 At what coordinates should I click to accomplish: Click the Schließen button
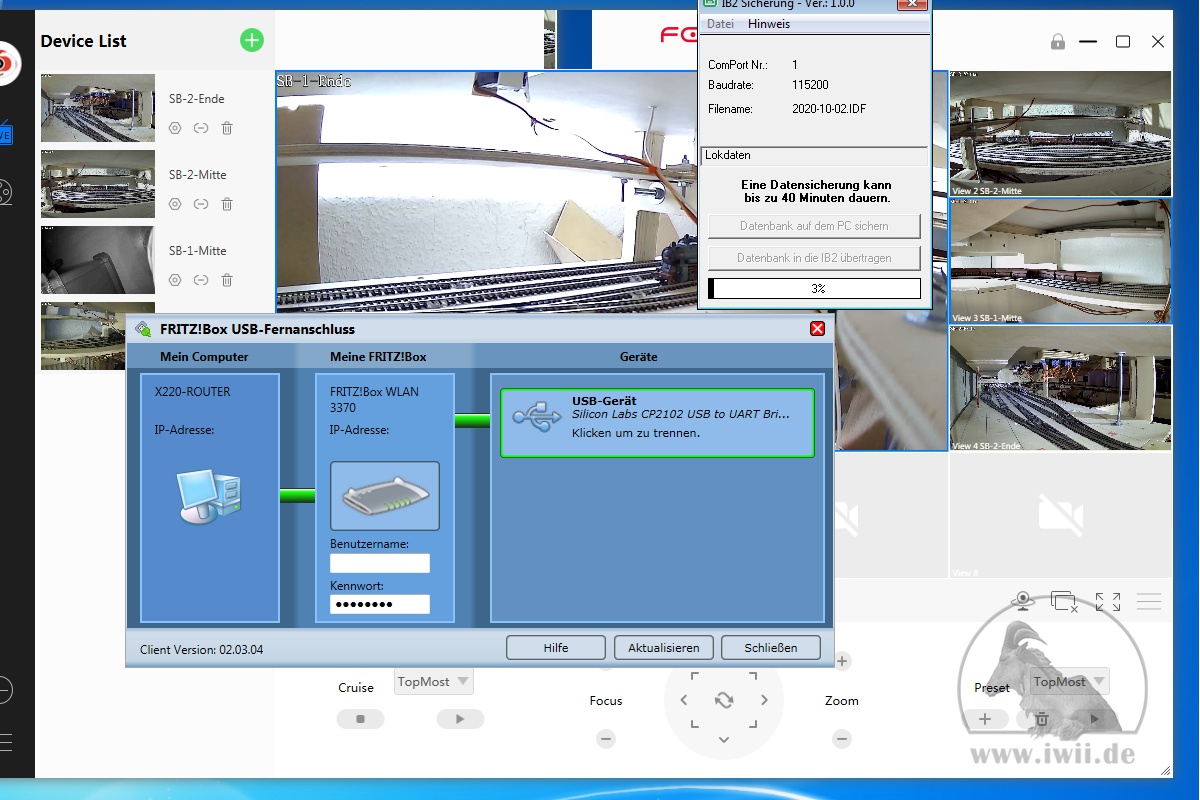click(771, 648)
